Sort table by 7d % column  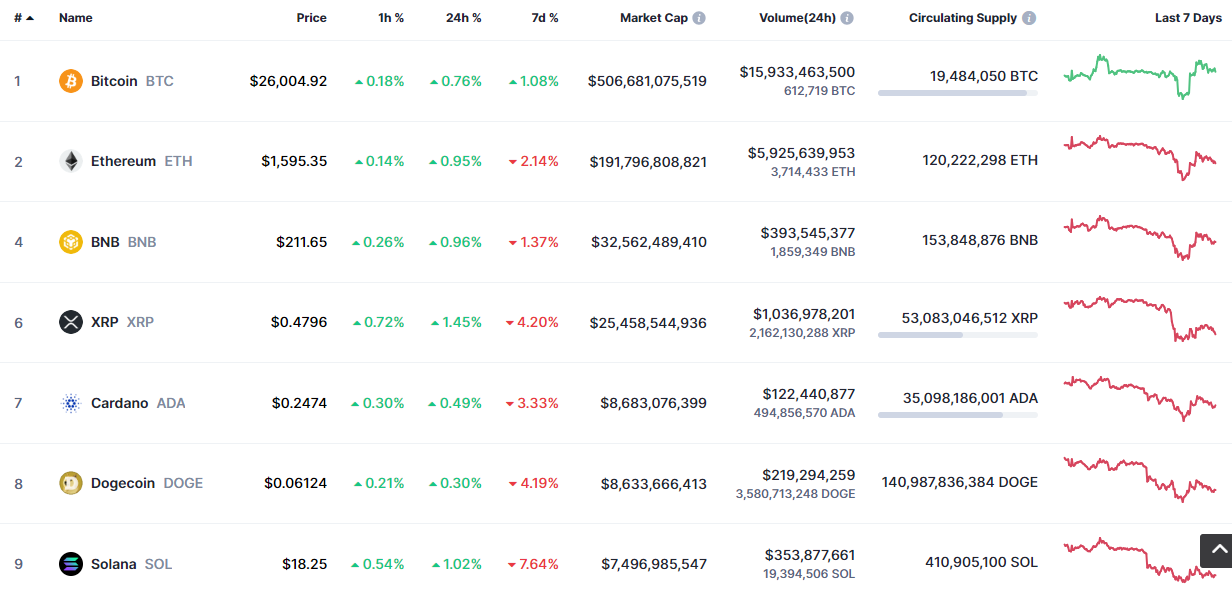pos(543,18)
